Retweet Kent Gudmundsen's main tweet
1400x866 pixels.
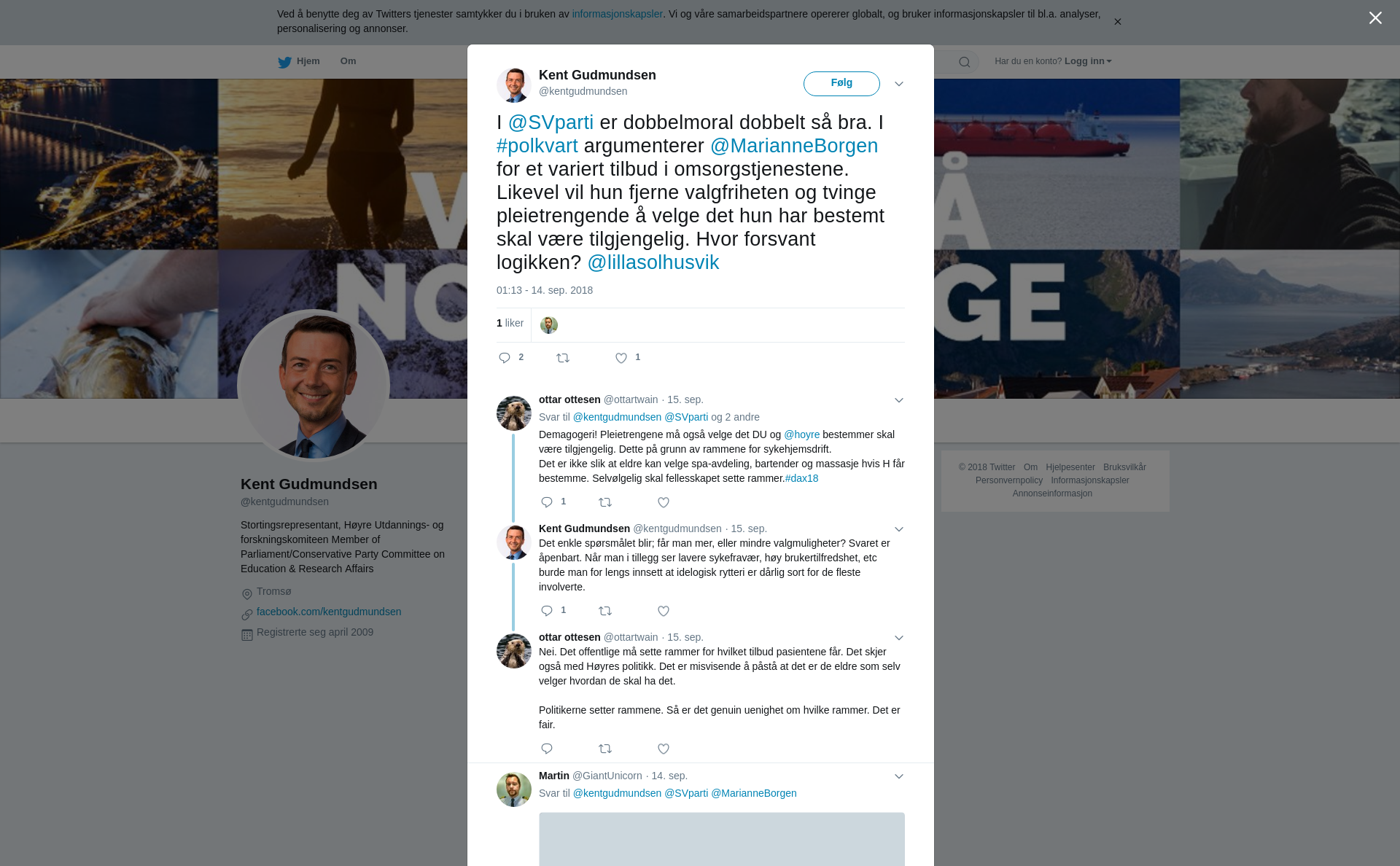tap(563, 358)
